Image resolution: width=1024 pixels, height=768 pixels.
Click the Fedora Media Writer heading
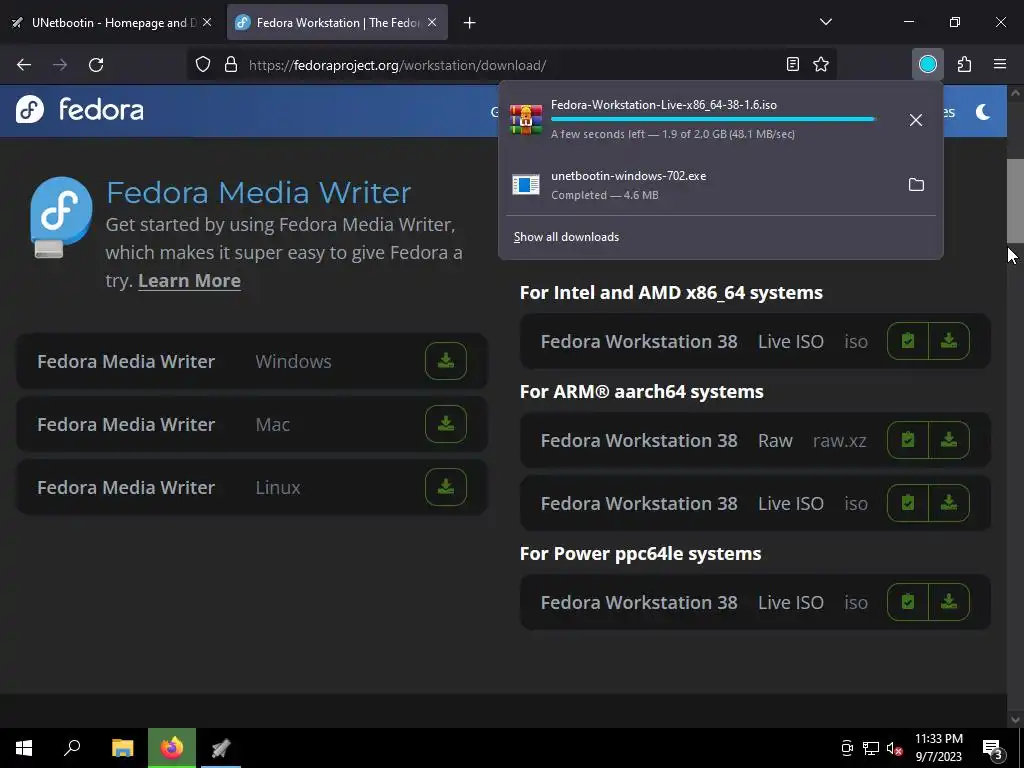point(259,192)
